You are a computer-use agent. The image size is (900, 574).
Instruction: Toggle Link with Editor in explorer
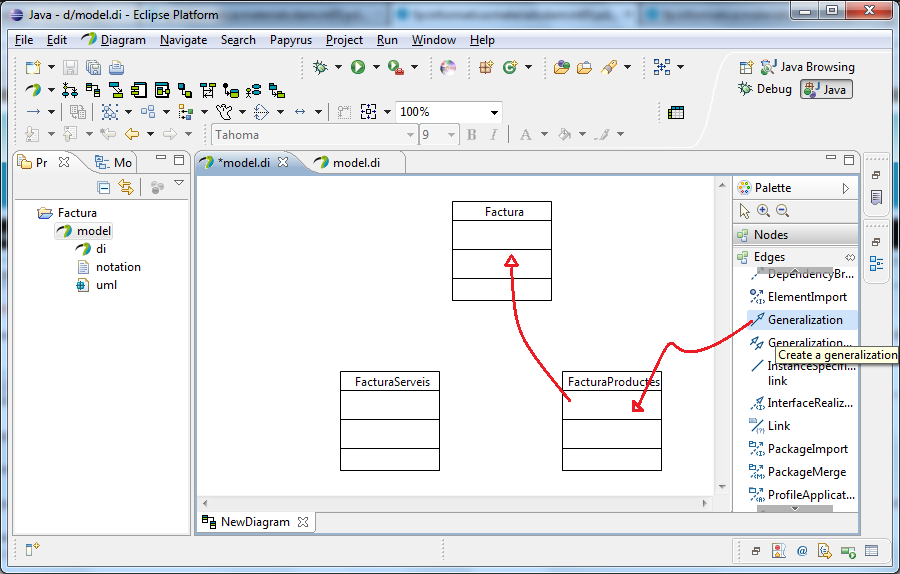[x=126, y=187]
